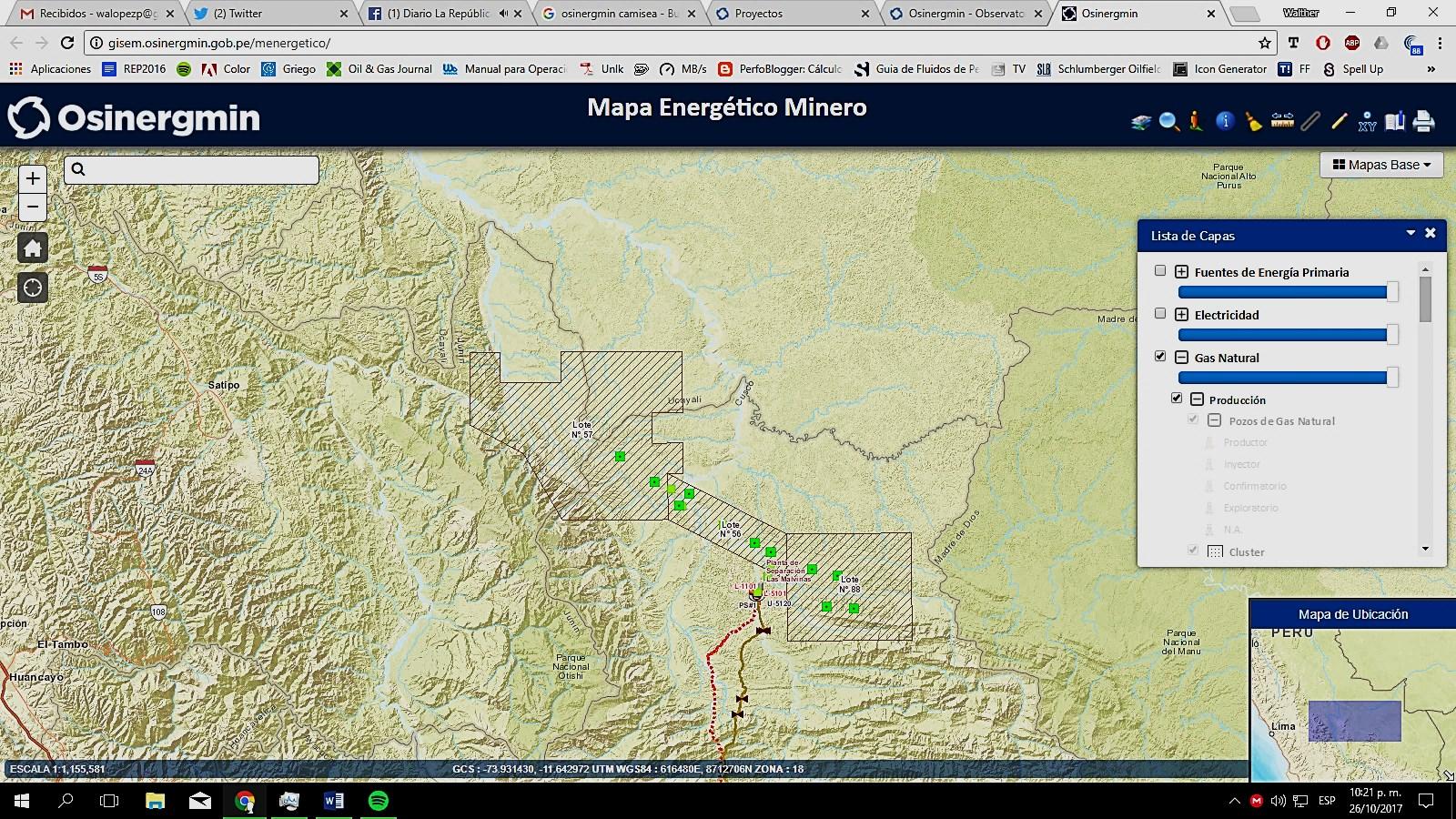Viewport: 1456px width, 819px height.
Task: Click the home extent button
Action: [33, 248]
